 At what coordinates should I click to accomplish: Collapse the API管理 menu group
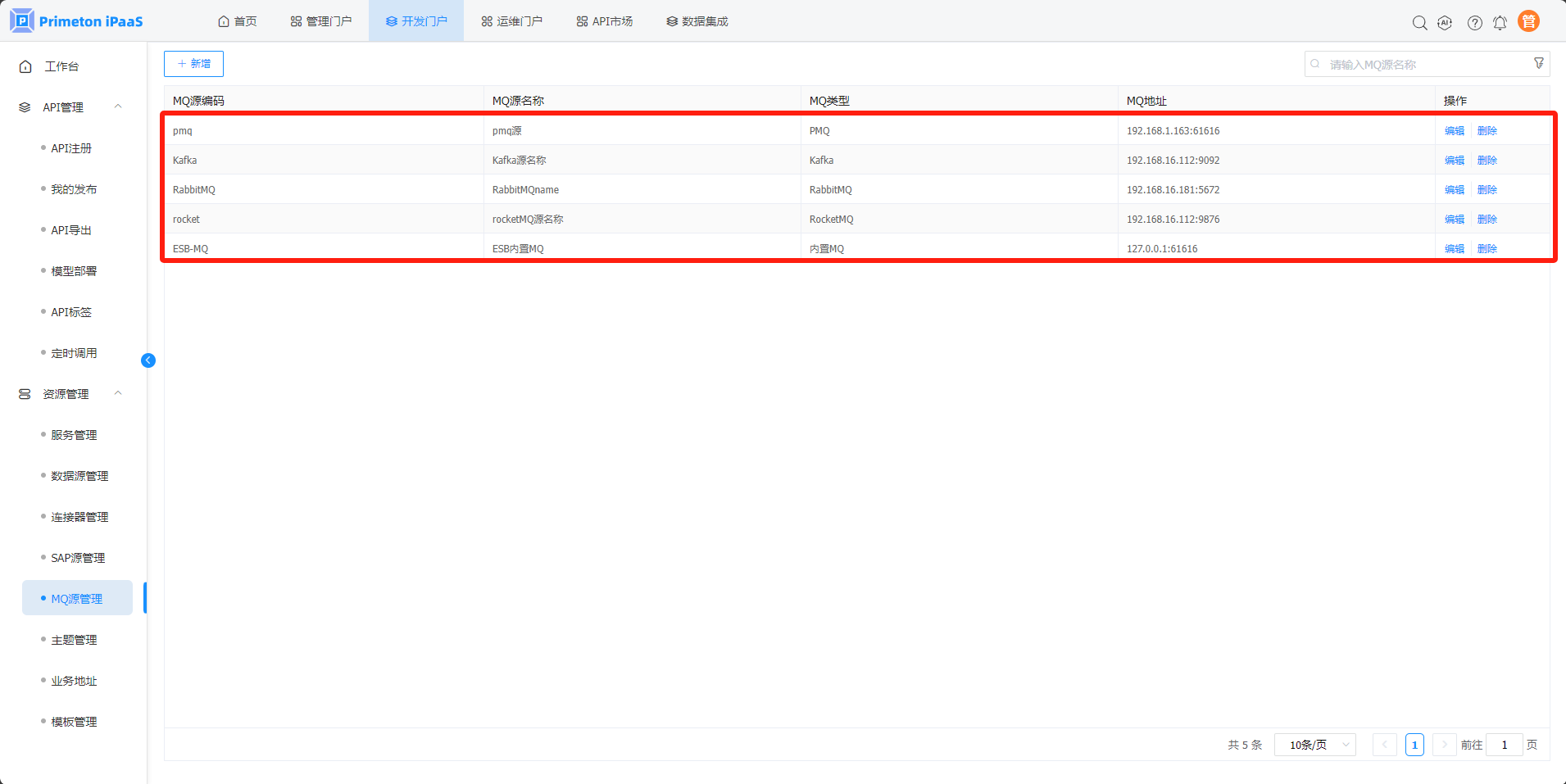118,107
